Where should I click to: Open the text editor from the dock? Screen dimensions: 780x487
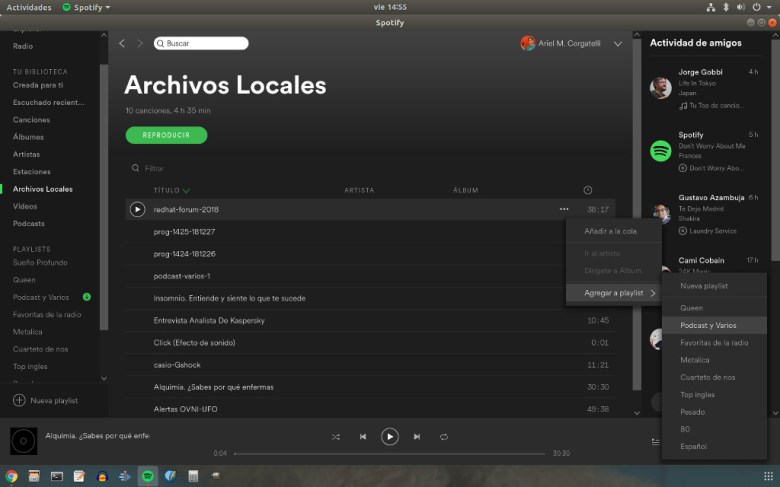click(x=79, y=476)
